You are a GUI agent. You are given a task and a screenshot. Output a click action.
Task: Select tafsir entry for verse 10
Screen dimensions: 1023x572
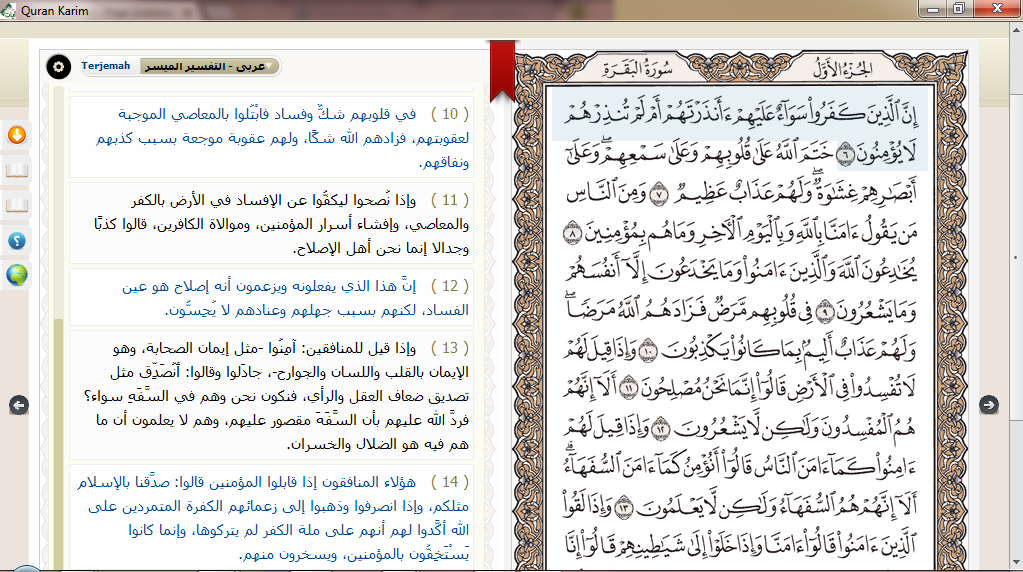click(271, 138)
